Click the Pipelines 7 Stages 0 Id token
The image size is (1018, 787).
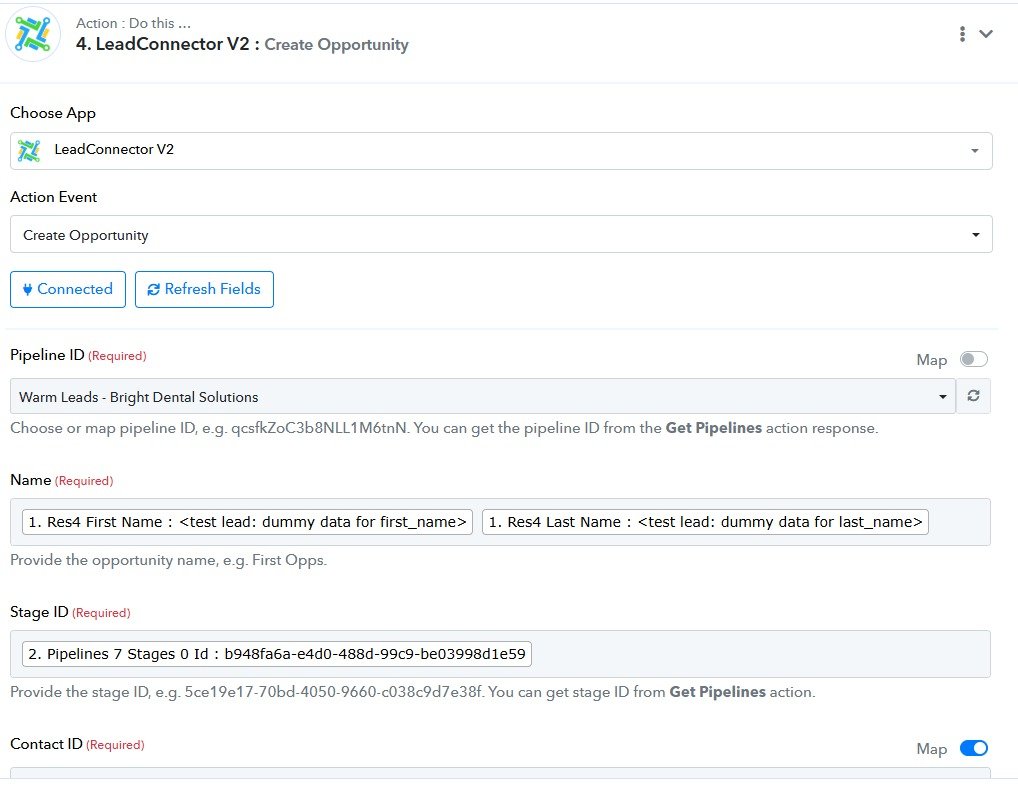tap(277, 654)
